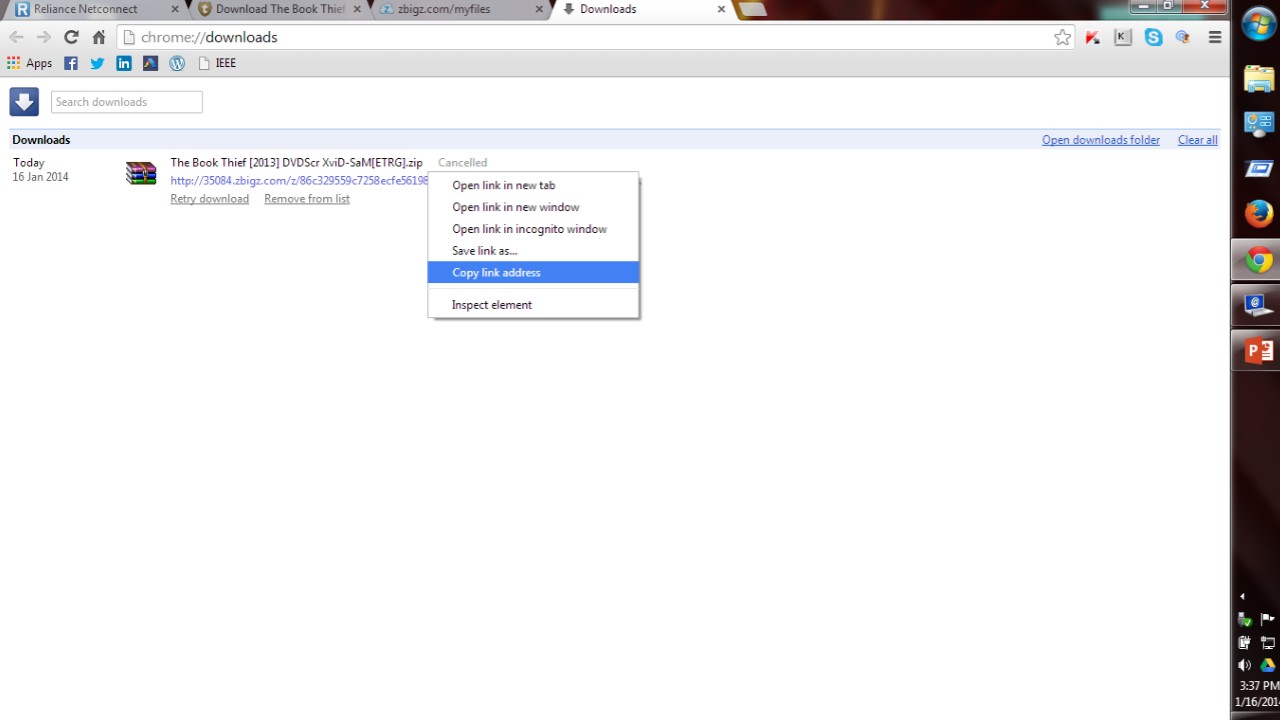
Task: Choose Open link in incognito window
Action: (x=529, y=229)
